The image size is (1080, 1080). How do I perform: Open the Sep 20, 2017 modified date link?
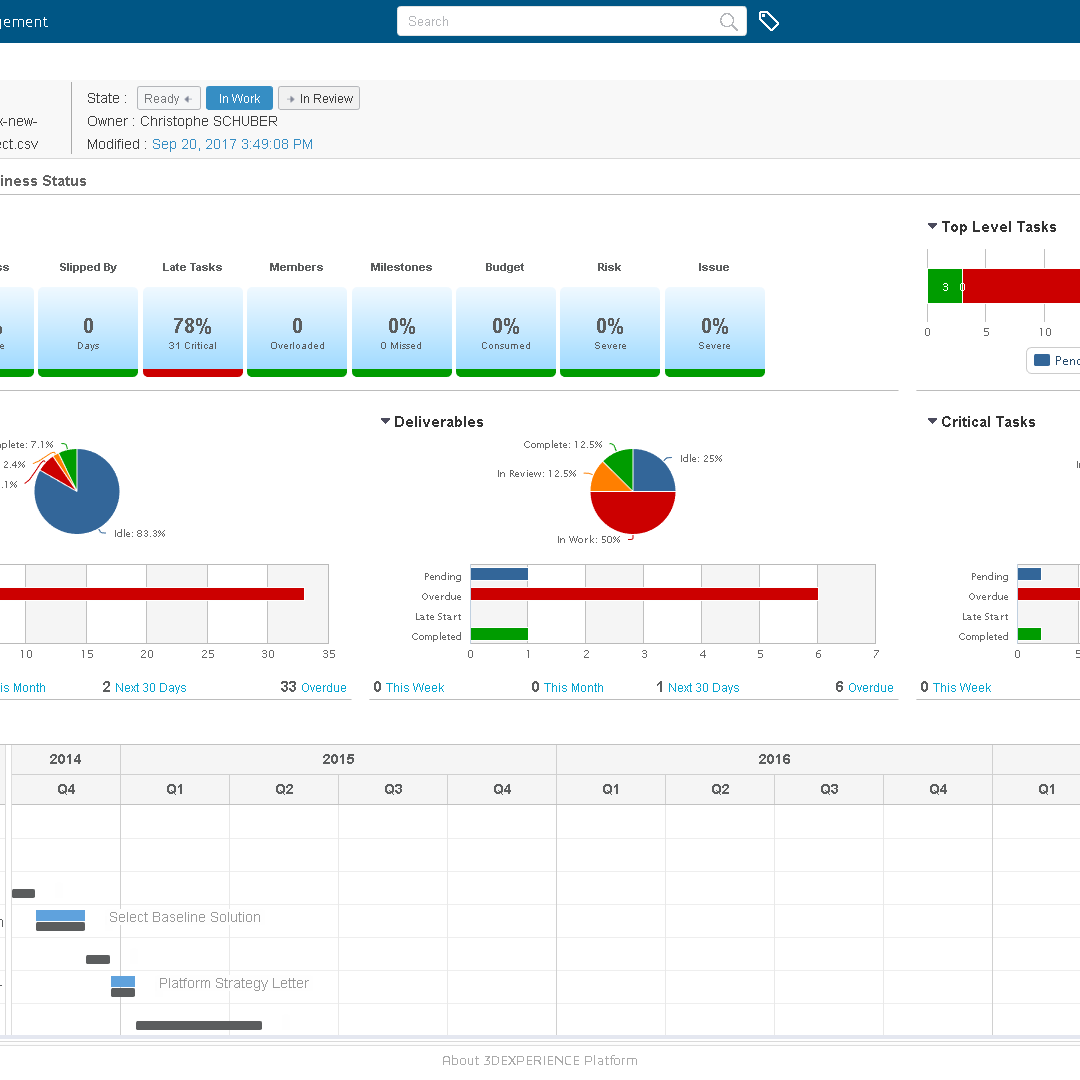pyautogui.click(x=232, y=144)
